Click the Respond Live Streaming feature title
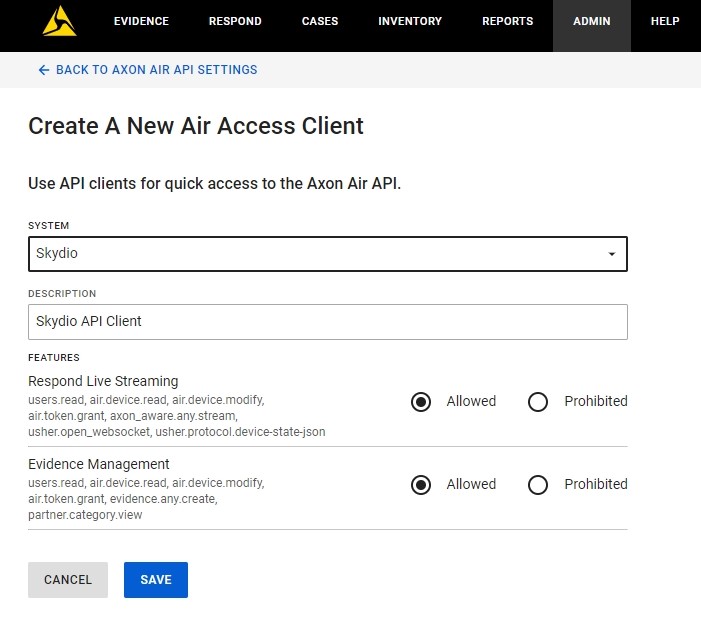Viewport: 701px width, 620px height. [103, 381]
